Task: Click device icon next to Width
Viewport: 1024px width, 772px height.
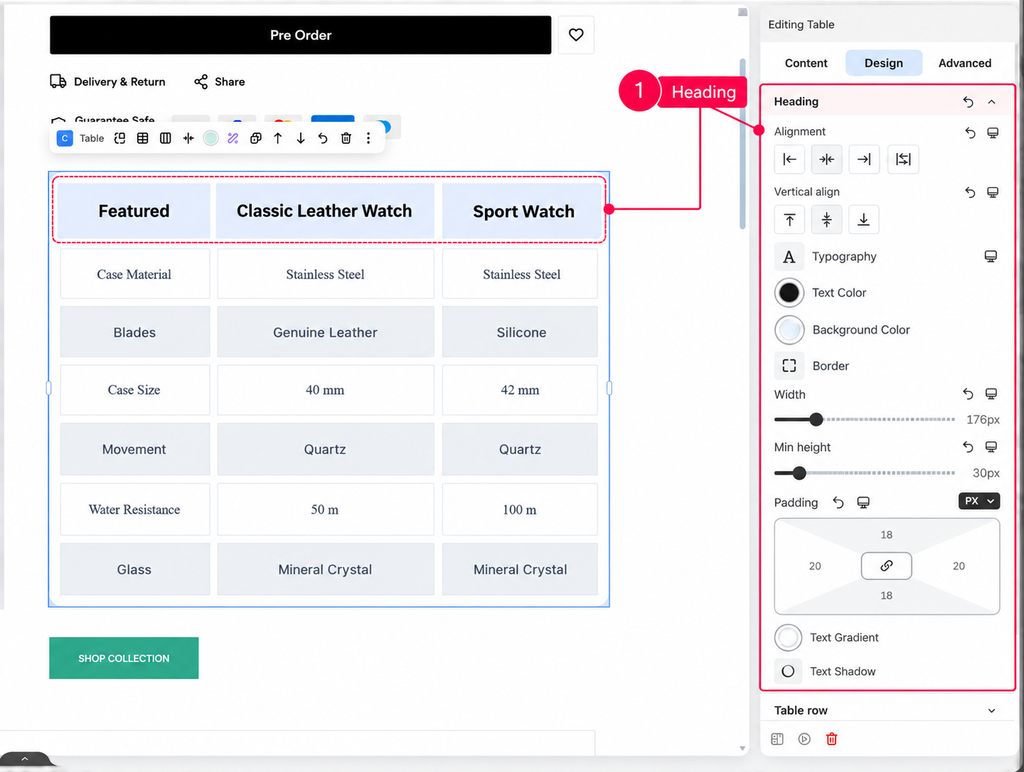Action: click(x=991, y=394)
